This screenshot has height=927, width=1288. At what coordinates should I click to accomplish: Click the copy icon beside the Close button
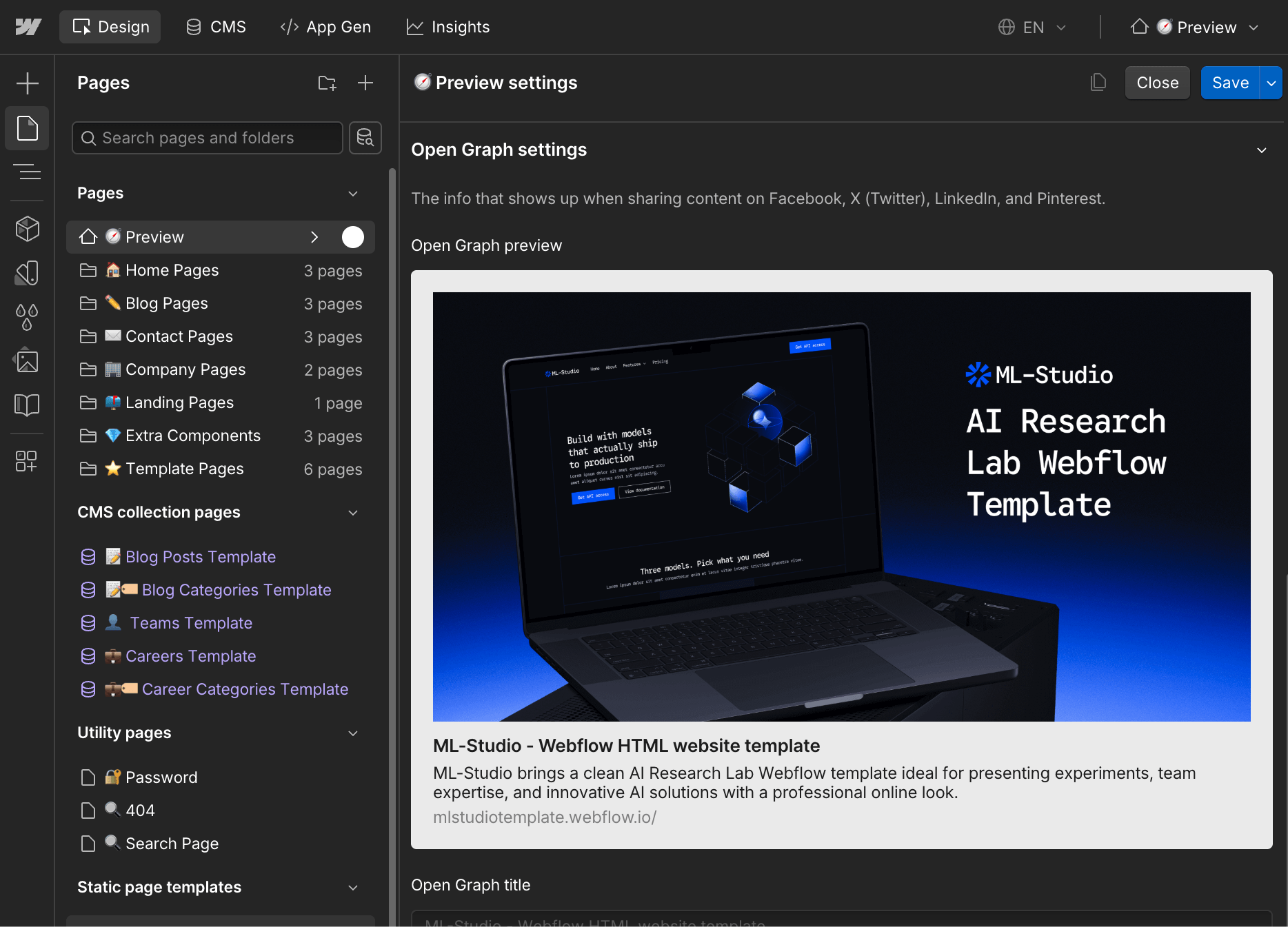click(1098, 82)
